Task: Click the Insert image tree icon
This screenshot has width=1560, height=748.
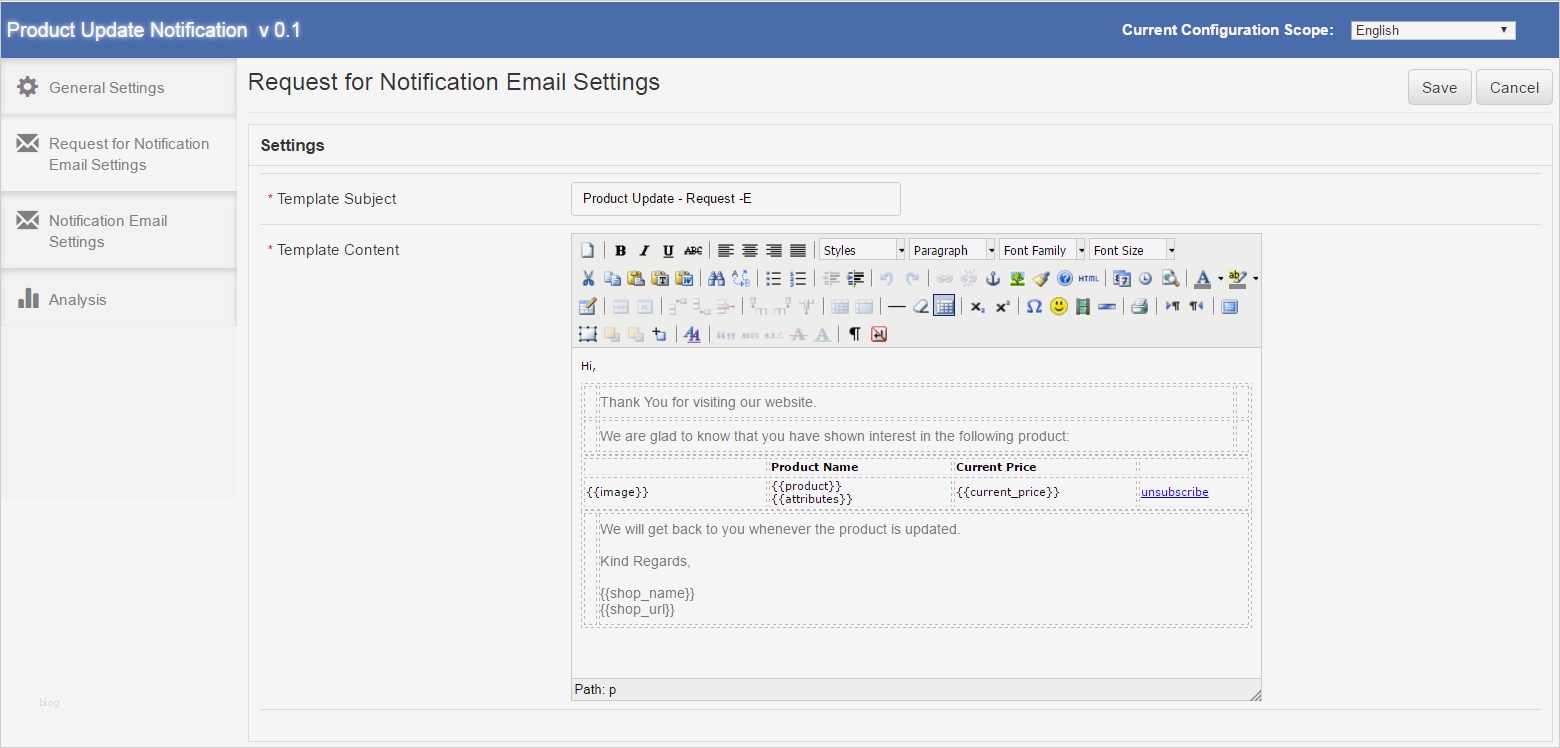Action: (1017, 279)
